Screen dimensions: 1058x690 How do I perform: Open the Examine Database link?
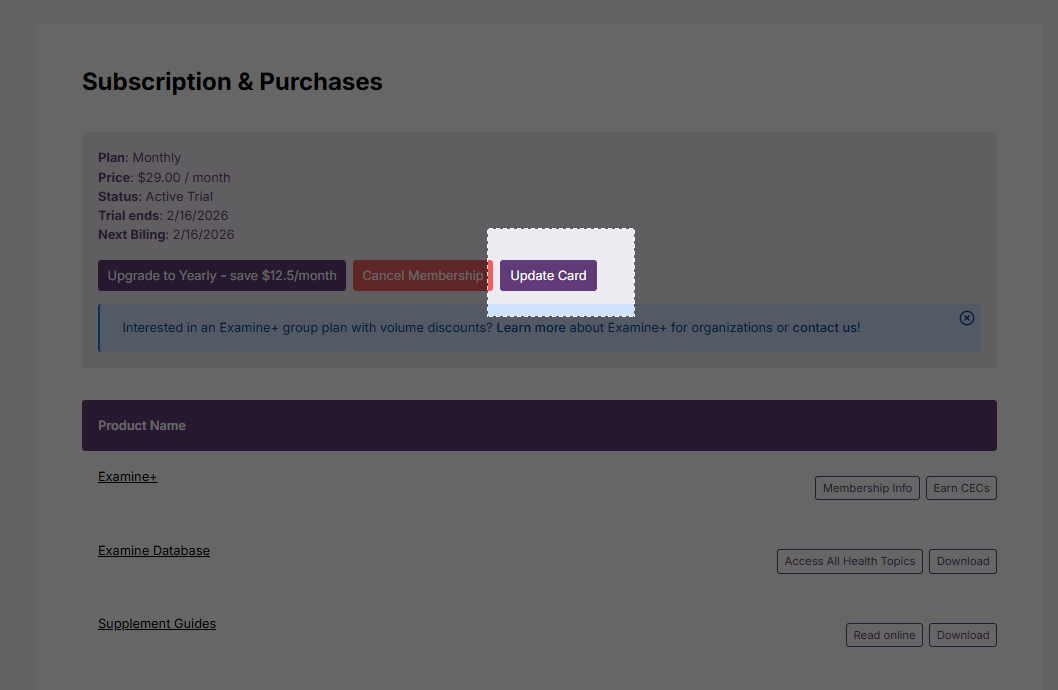click(x=154, y=550)
